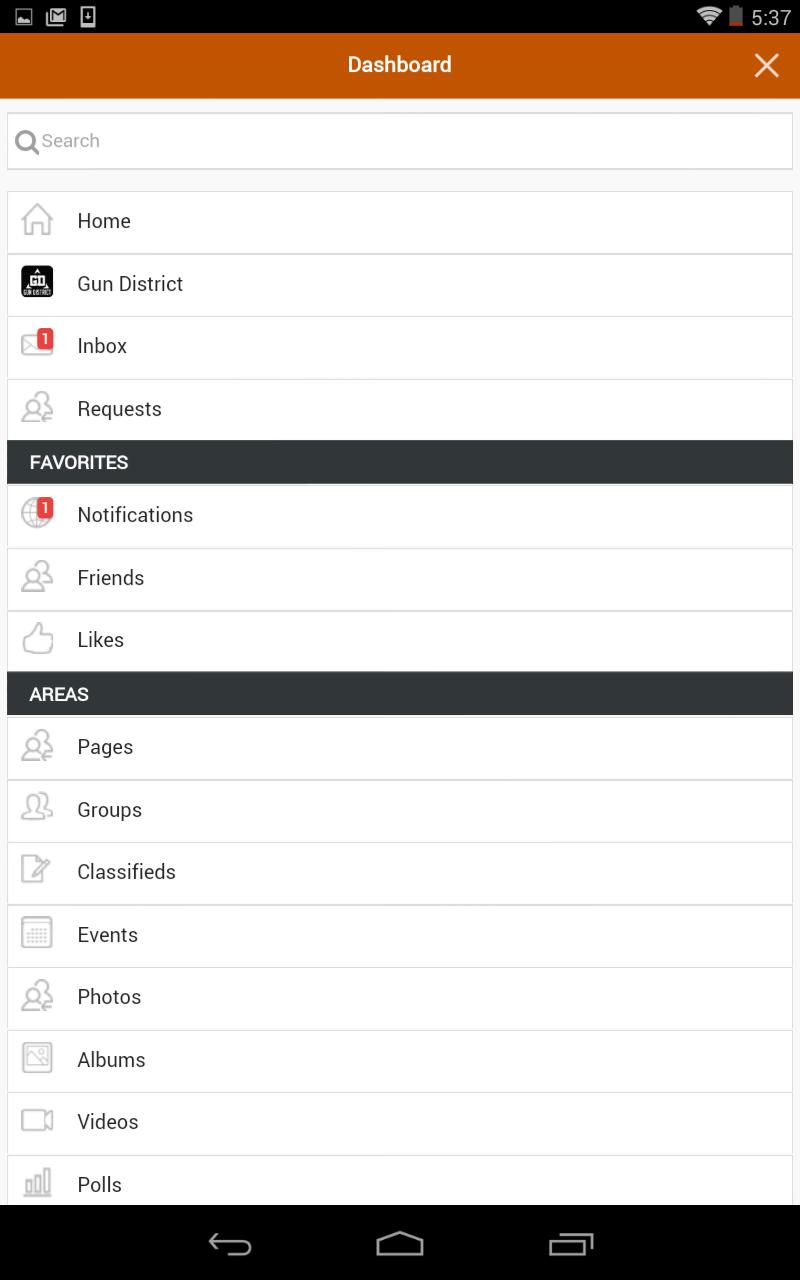Tap the Home house icon
Viewport: 800px width, 1280px height.
[37, 220]
